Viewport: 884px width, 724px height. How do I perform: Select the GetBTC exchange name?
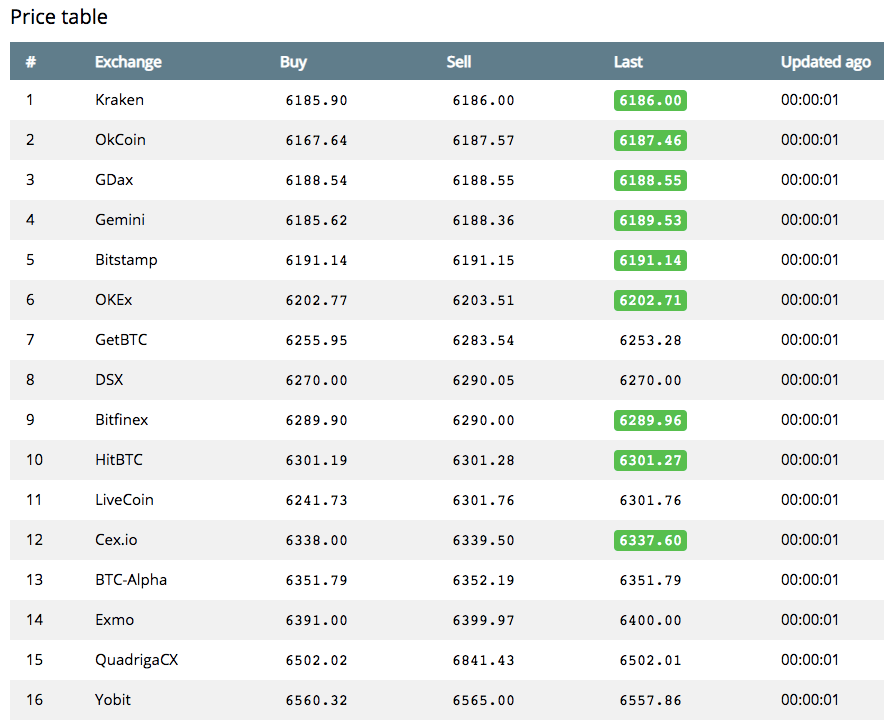click(x=121, y=340)
